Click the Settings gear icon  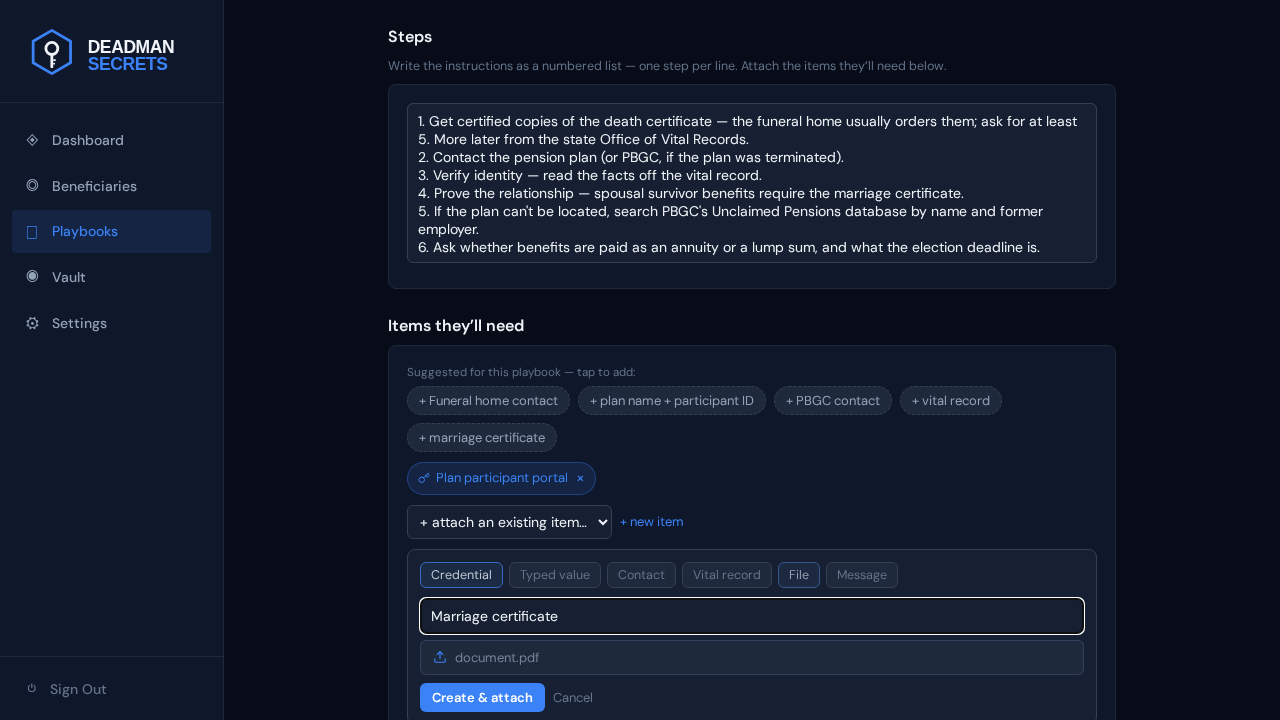click(32, 323)
